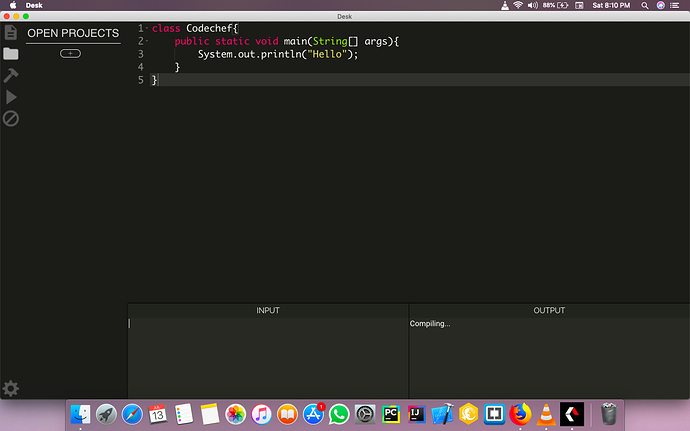This screenshot has width=690, height=431.
Task: Open Calendar from the dock
Action: click(x=158, y=414)
